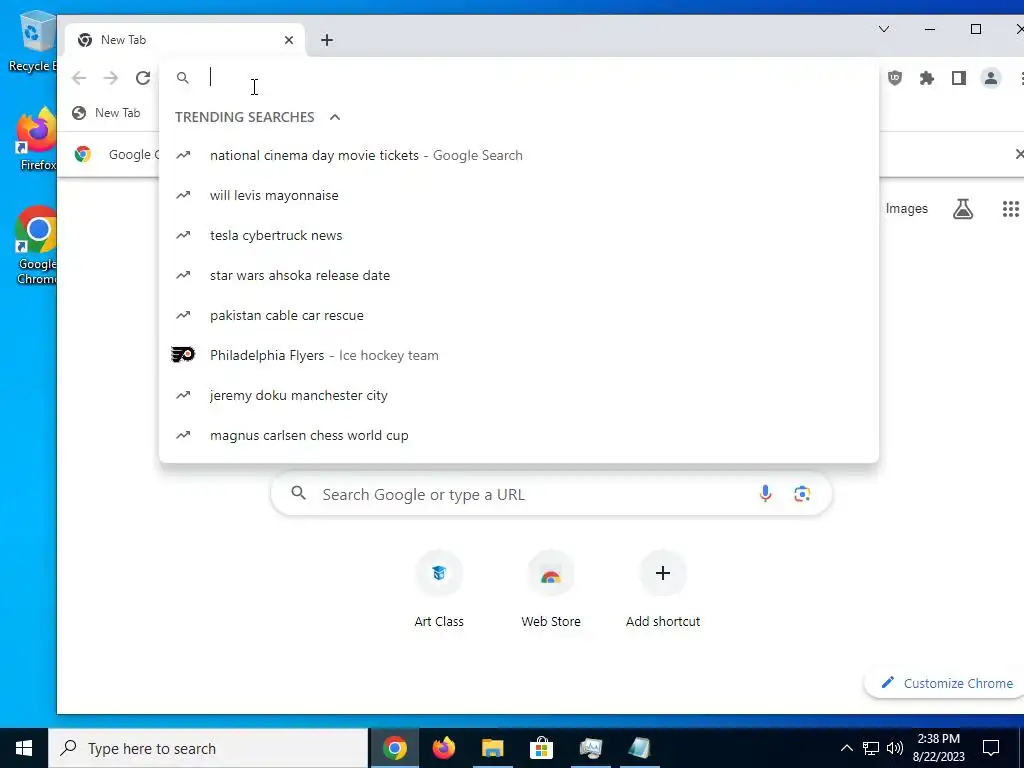Select the Google Chrome desktop shortcut
This screenshot has width=1024, height=768.
37,246
